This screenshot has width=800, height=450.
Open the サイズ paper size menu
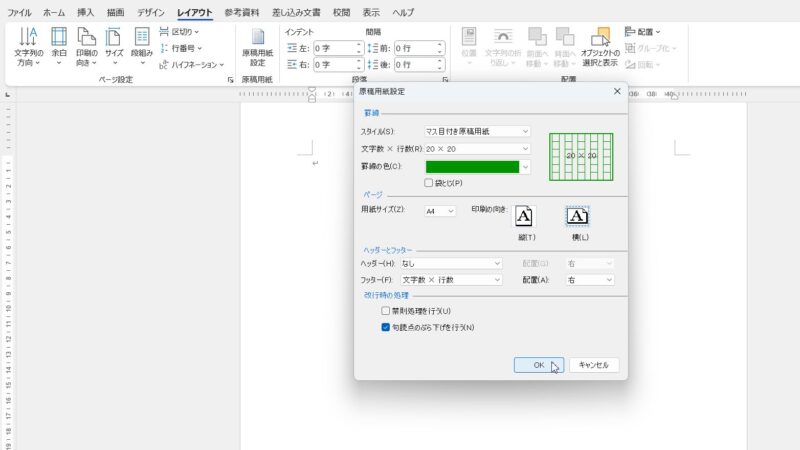(114, 47)
